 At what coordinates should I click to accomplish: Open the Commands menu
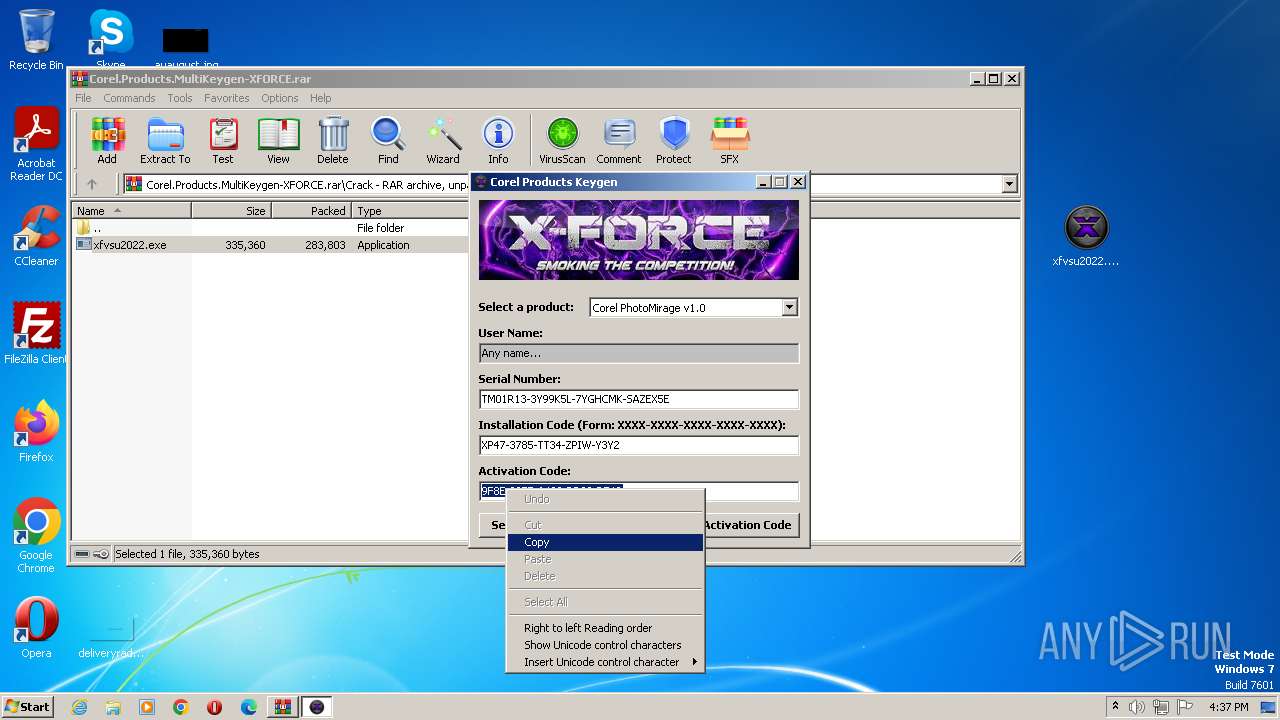[129, 98]
